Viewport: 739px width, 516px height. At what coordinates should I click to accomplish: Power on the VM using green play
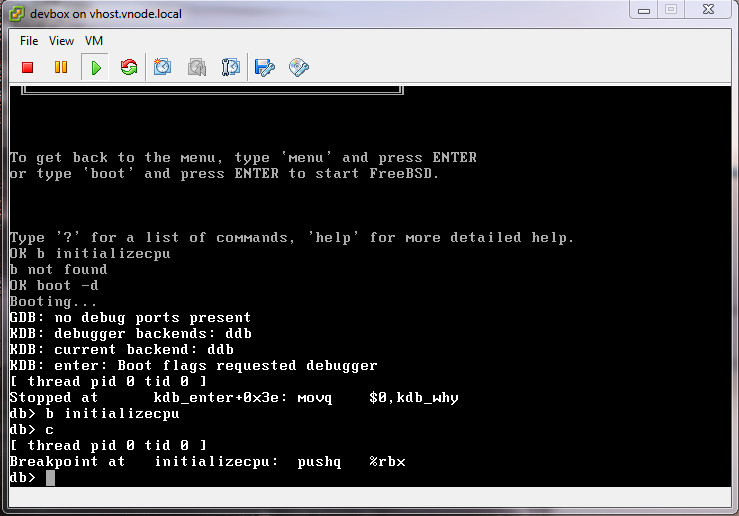(96, 67)
